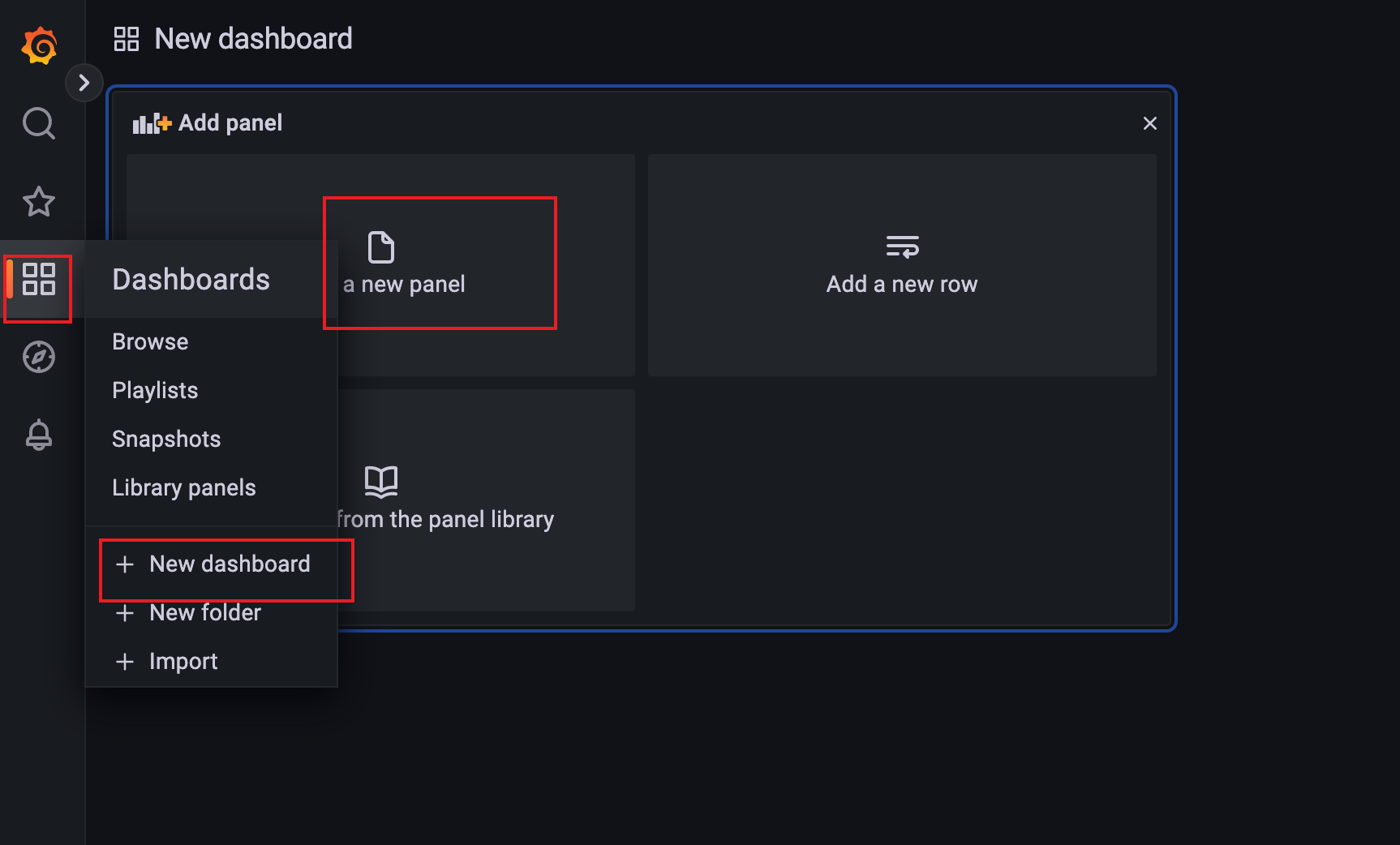Click the new panel file icon
Image resolution: width=1400 pixels, height=845 pixels.
(x=380, y=247)
